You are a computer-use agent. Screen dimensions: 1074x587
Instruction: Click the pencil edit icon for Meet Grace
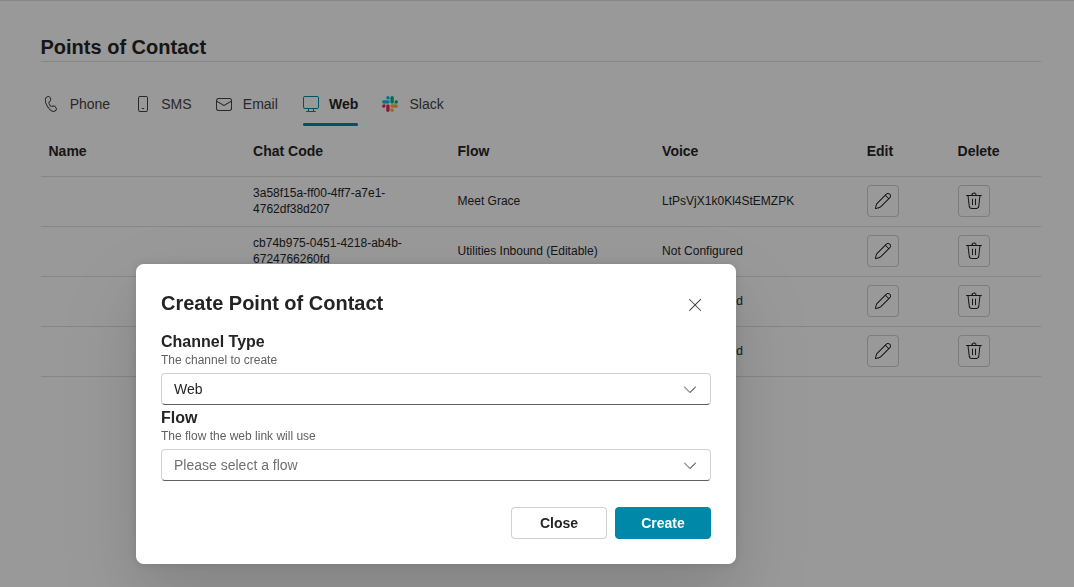882,200
